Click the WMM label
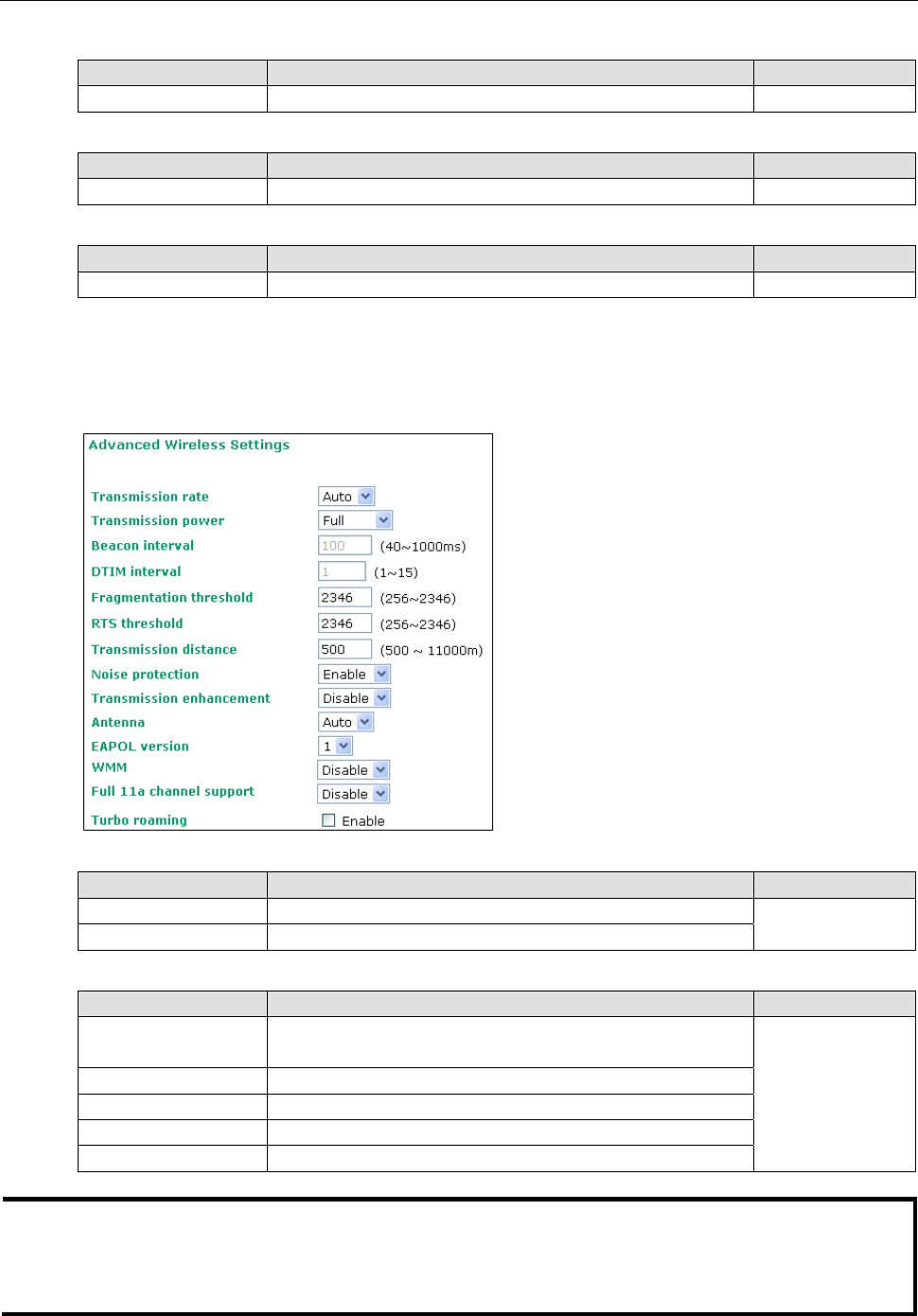Viewport: 918px width, 1316px height. click(x=109, y=767)
